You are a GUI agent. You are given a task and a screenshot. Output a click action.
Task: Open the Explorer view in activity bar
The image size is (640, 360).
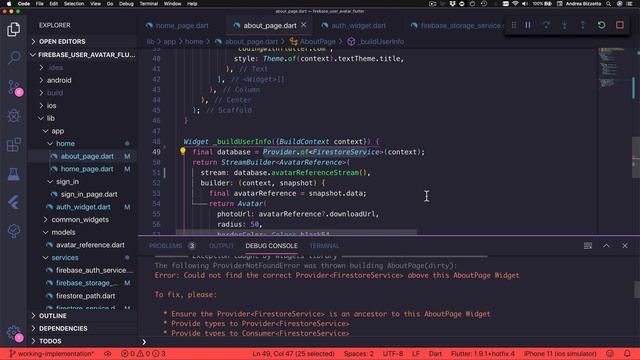(13, 29)
